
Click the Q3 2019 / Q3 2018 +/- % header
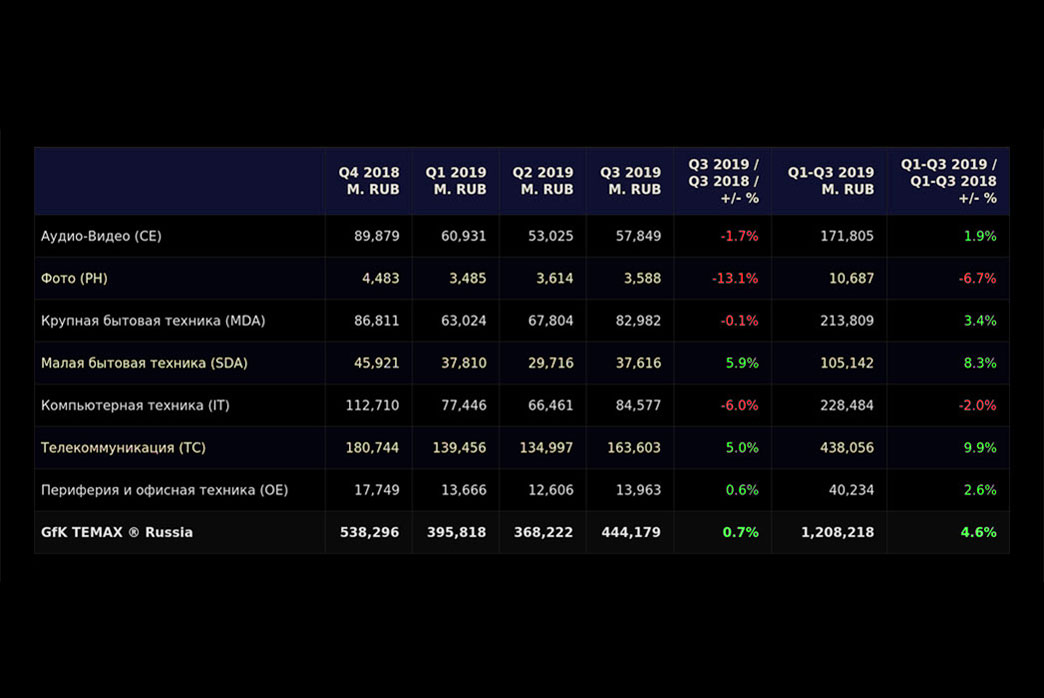tap(724, 180)
